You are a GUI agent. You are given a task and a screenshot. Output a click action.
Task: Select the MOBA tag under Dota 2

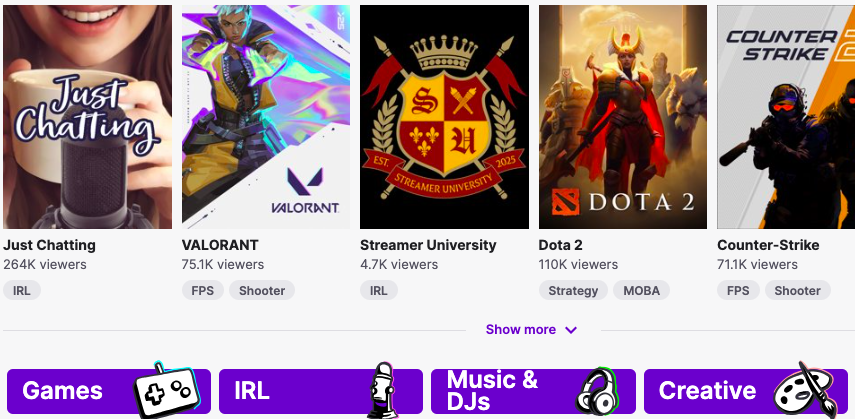(641, 291)
